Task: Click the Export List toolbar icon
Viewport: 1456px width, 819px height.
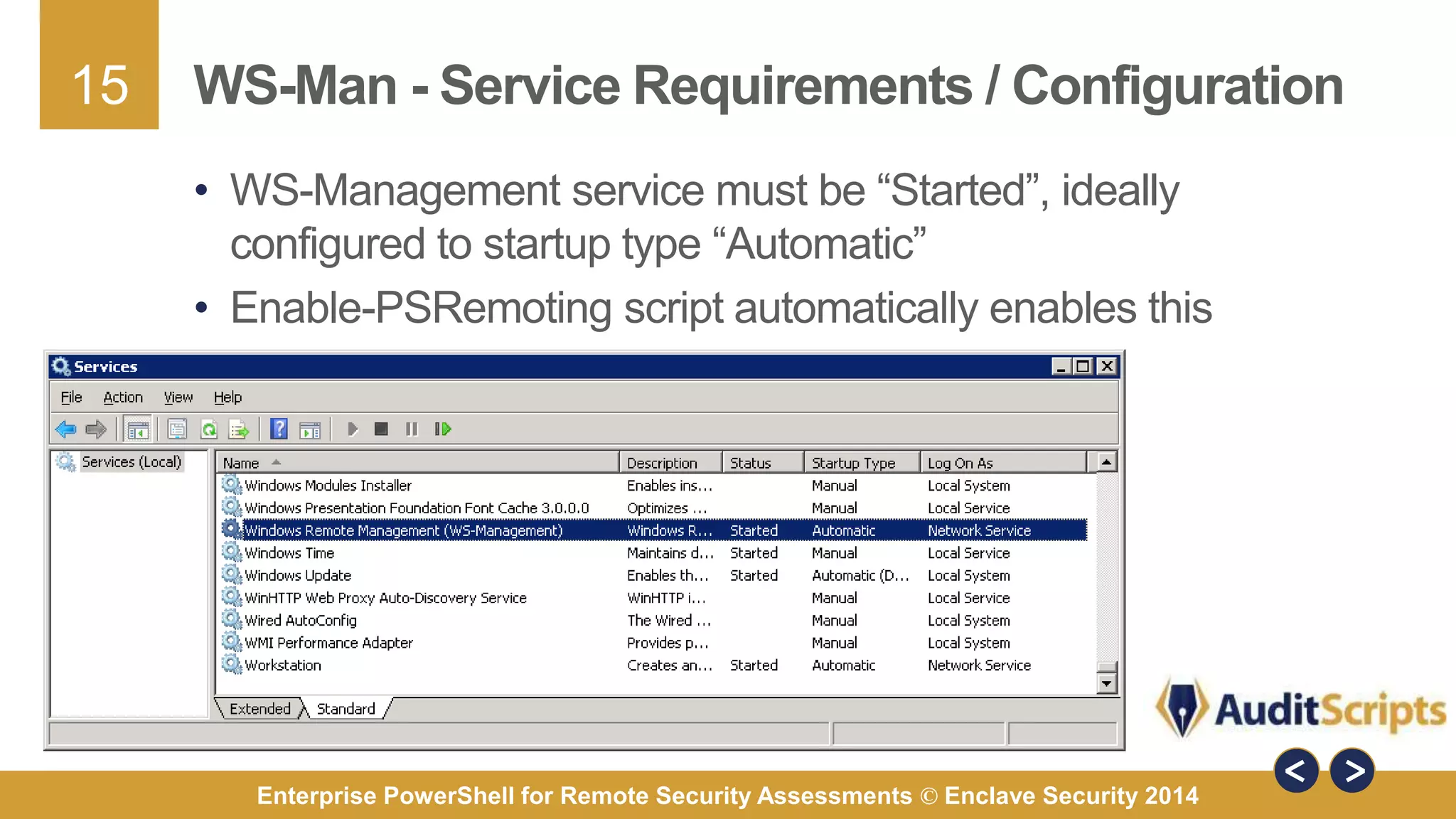Action: coord(239,429)
